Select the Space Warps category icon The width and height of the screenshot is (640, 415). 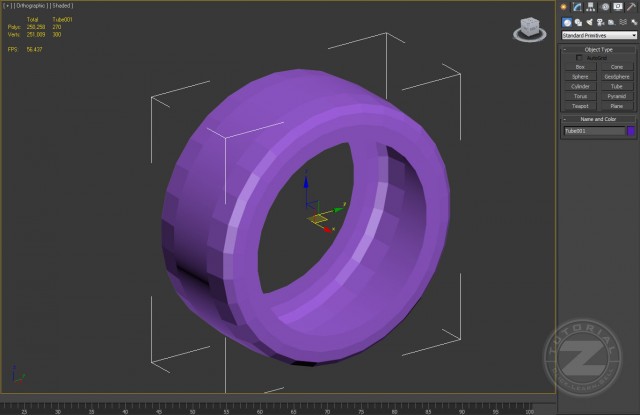tap(623, 22)
